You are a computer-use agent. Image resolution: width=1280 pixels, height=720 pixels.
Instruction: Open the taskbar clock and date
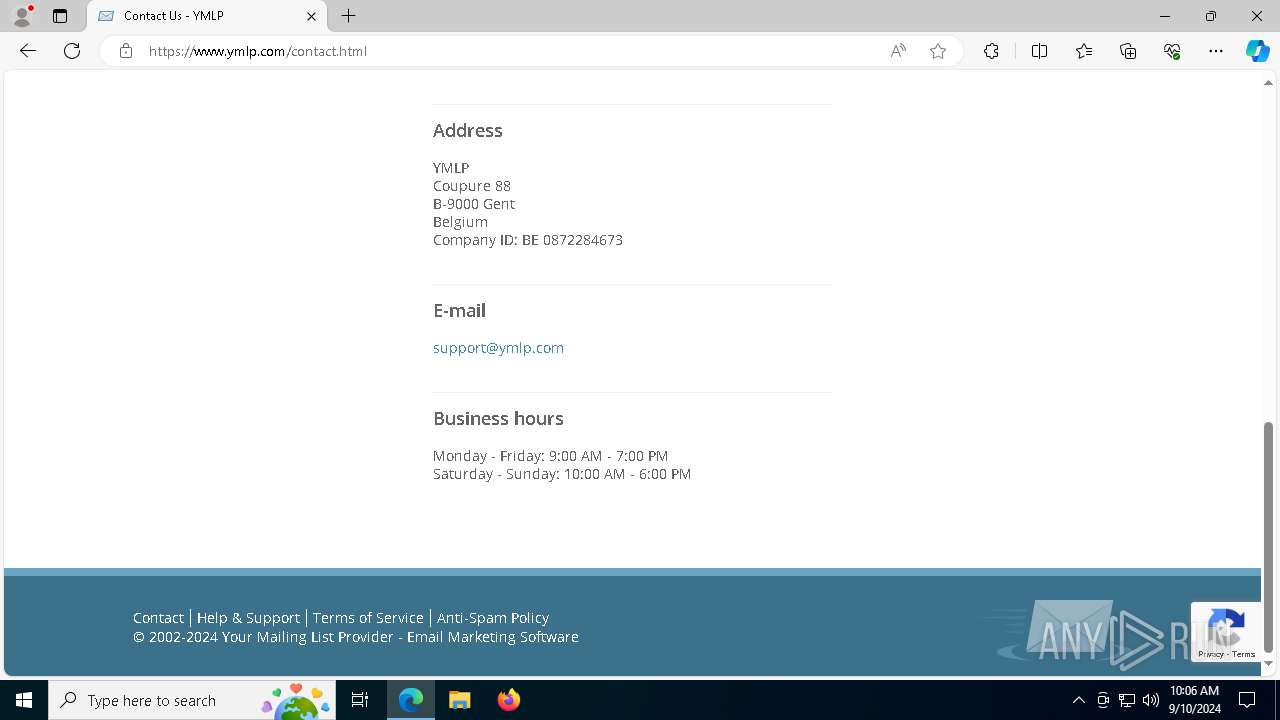point(1194,700)
